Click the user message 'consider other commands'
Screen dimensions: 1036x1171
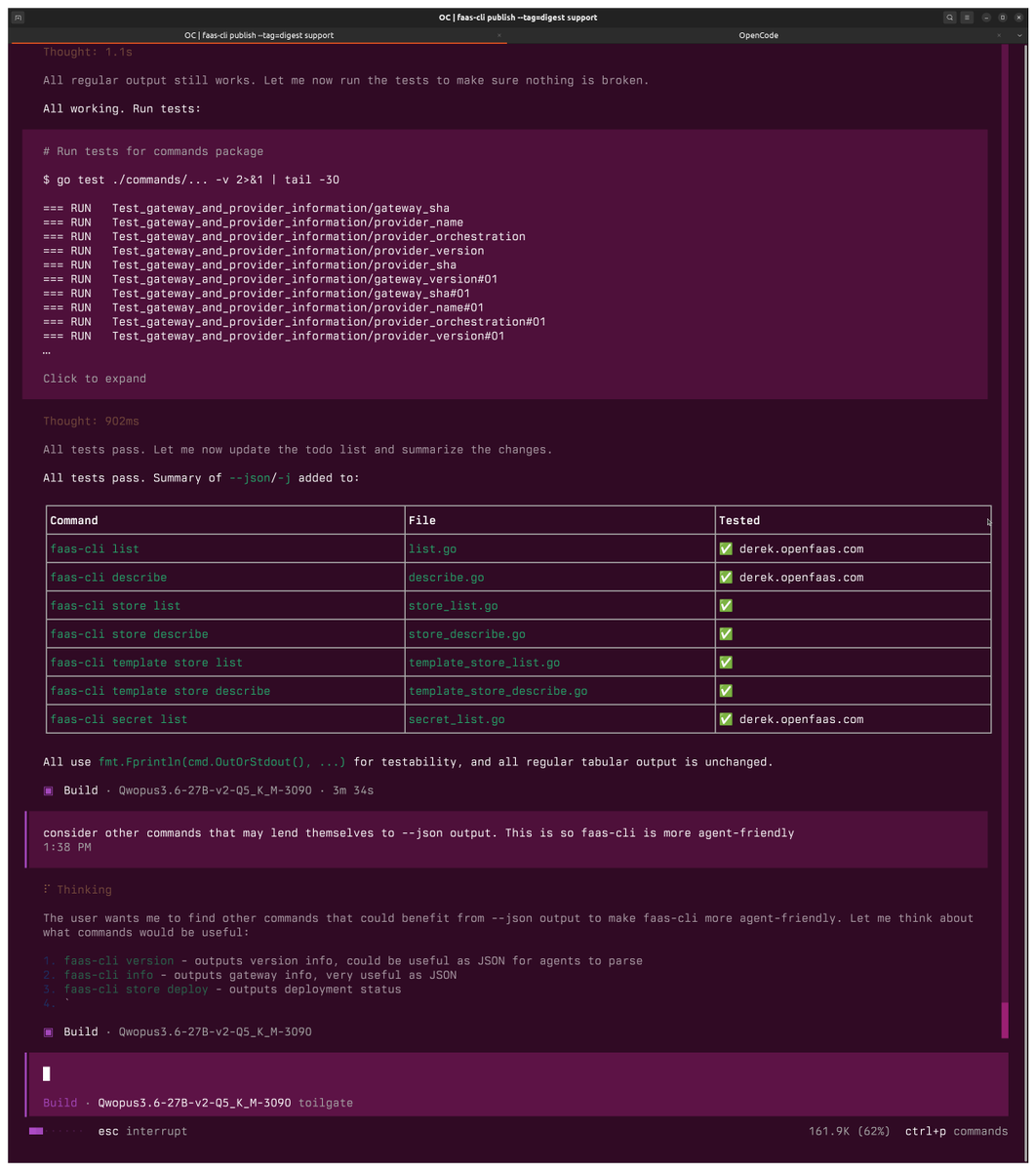pyautogui.click(x=418, y=833)
